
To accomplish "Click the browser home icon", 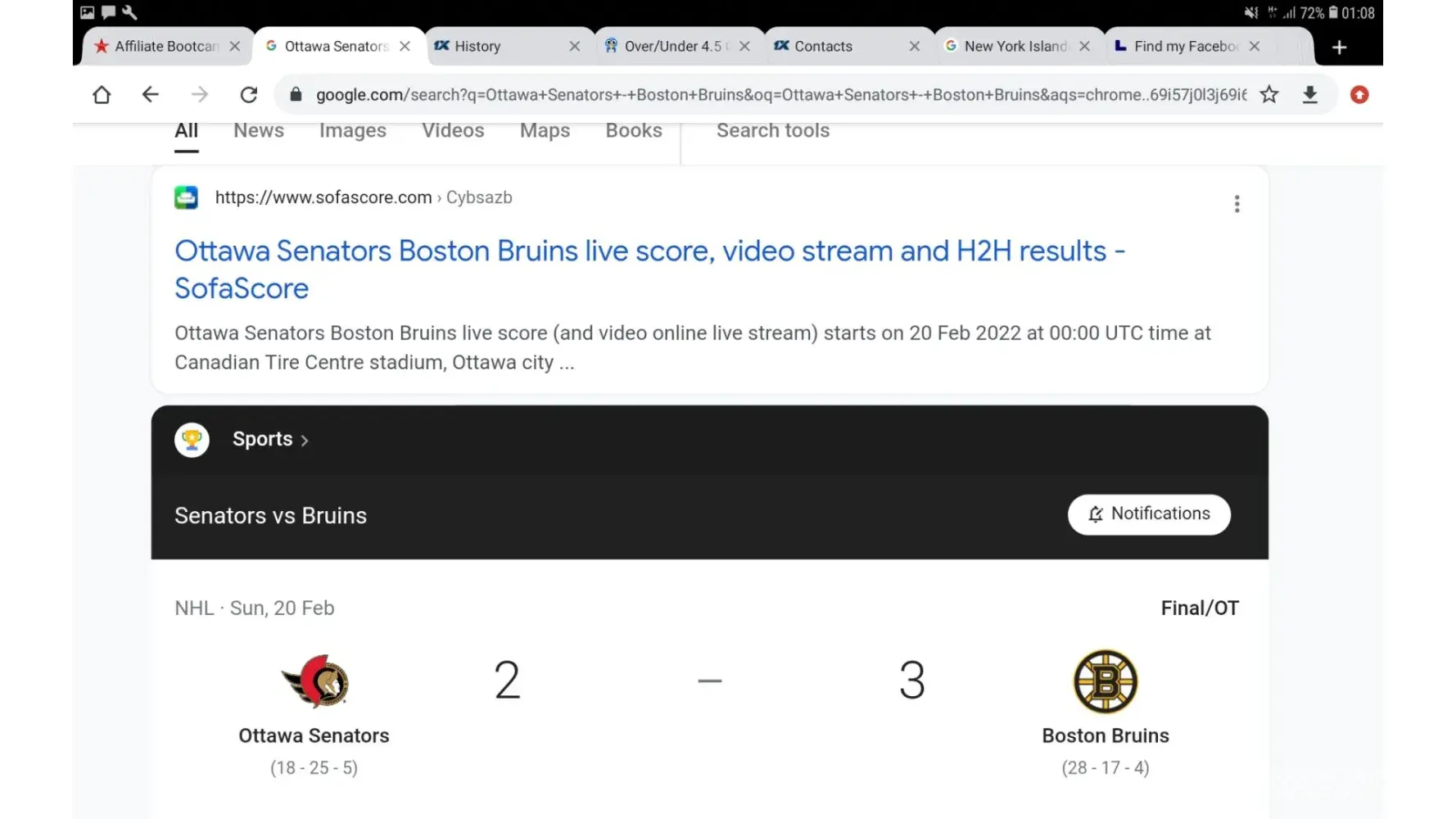I will (x=102, y=95).
